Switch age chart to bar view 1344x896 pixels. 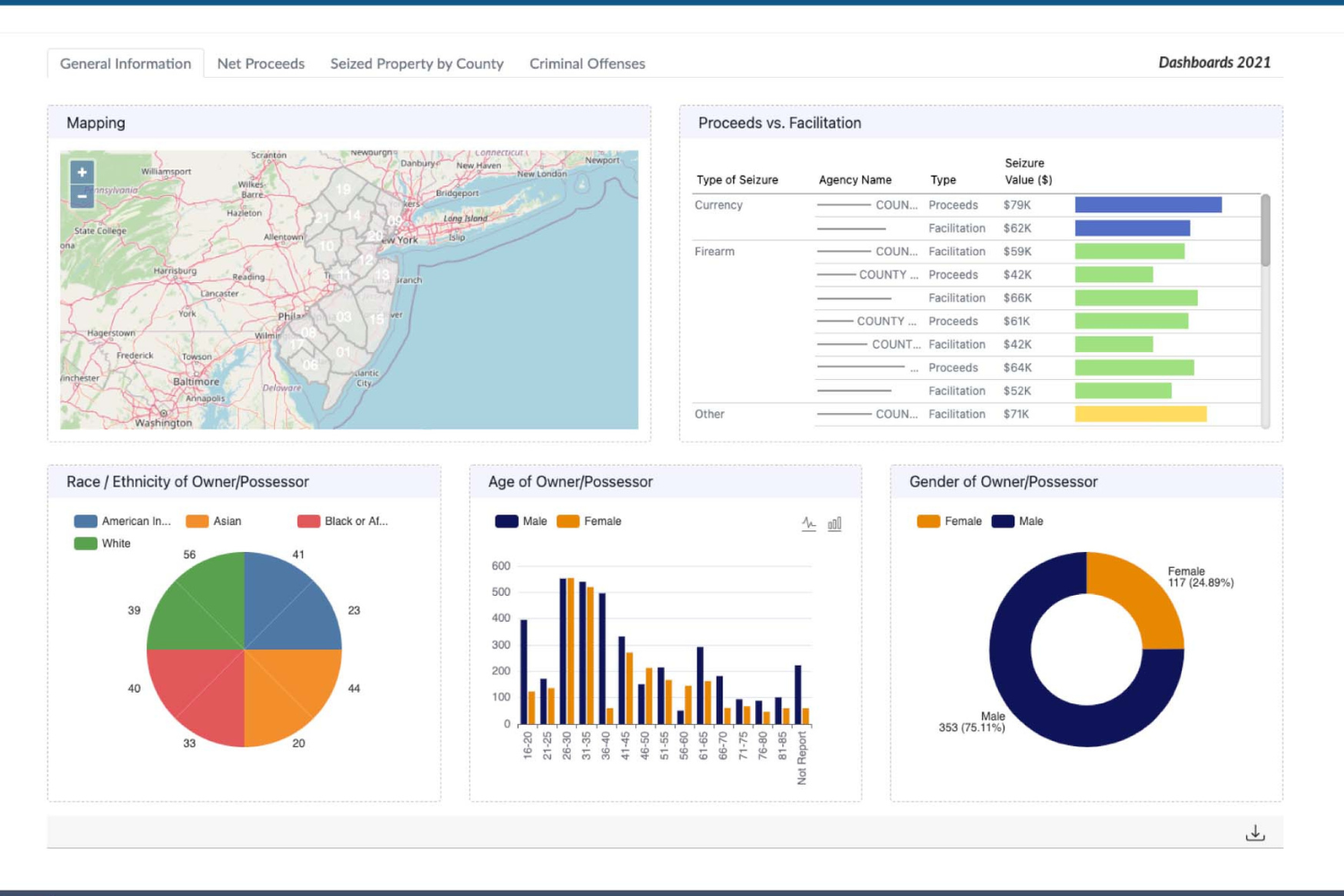pyautogui.click(x=834, y=523)
